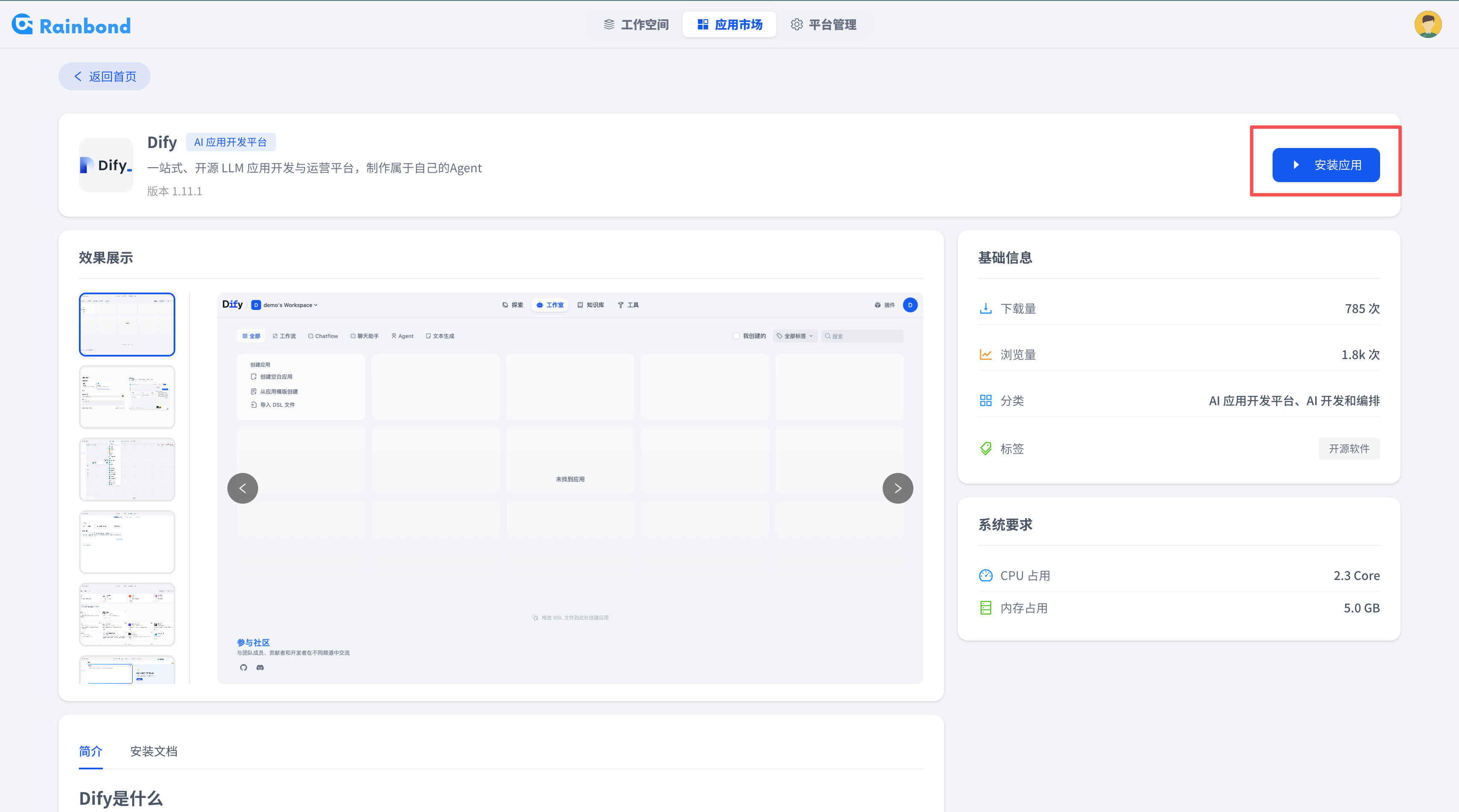Select the sixth screenshot thumbnail

pyautogui.click(x=127, y=670)
